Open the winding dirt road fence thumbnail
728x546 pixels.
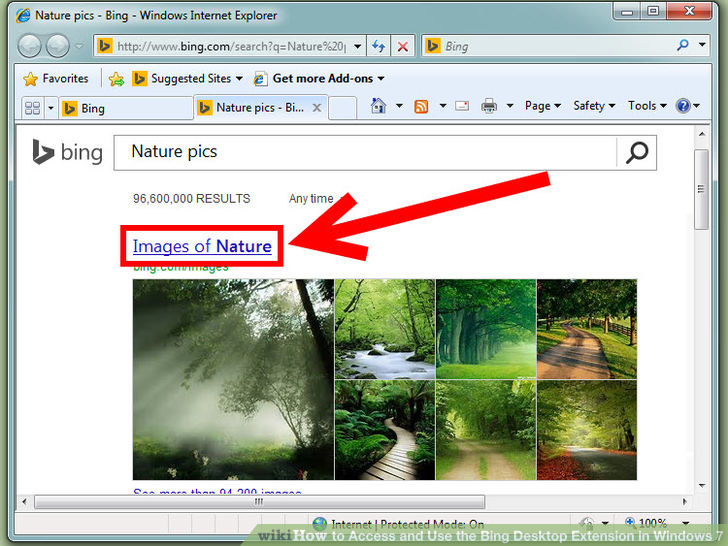pyautogui.click(x=587, y=329)
